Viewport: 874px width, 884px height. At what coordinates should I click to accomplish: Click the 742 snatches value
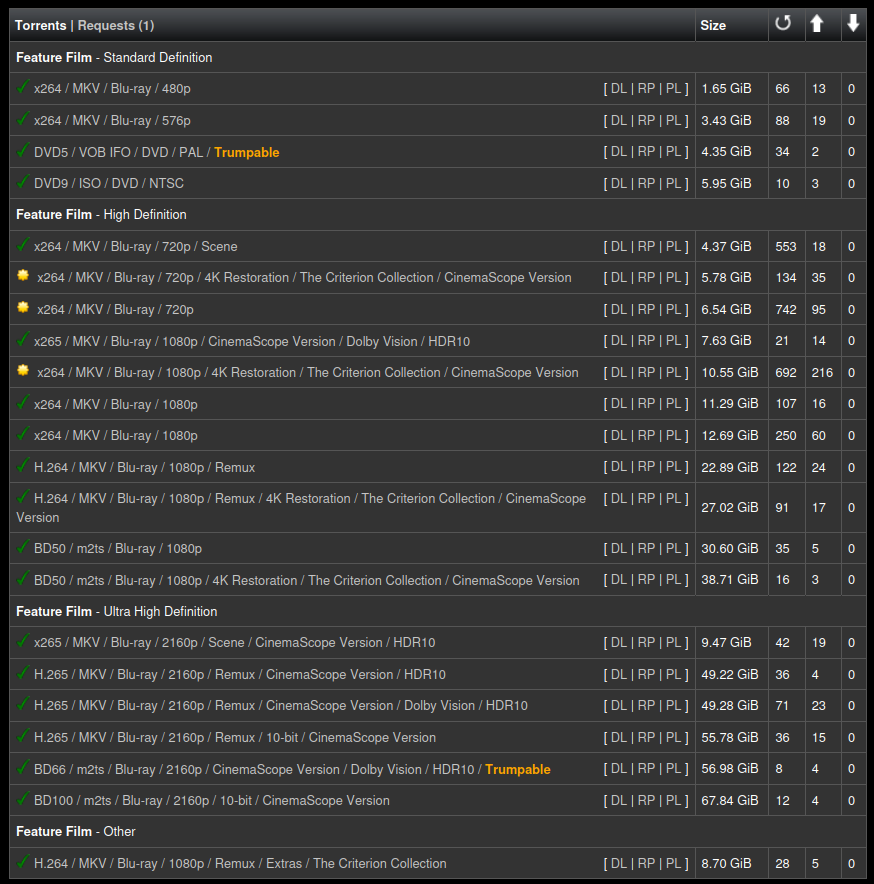(785, 310)
